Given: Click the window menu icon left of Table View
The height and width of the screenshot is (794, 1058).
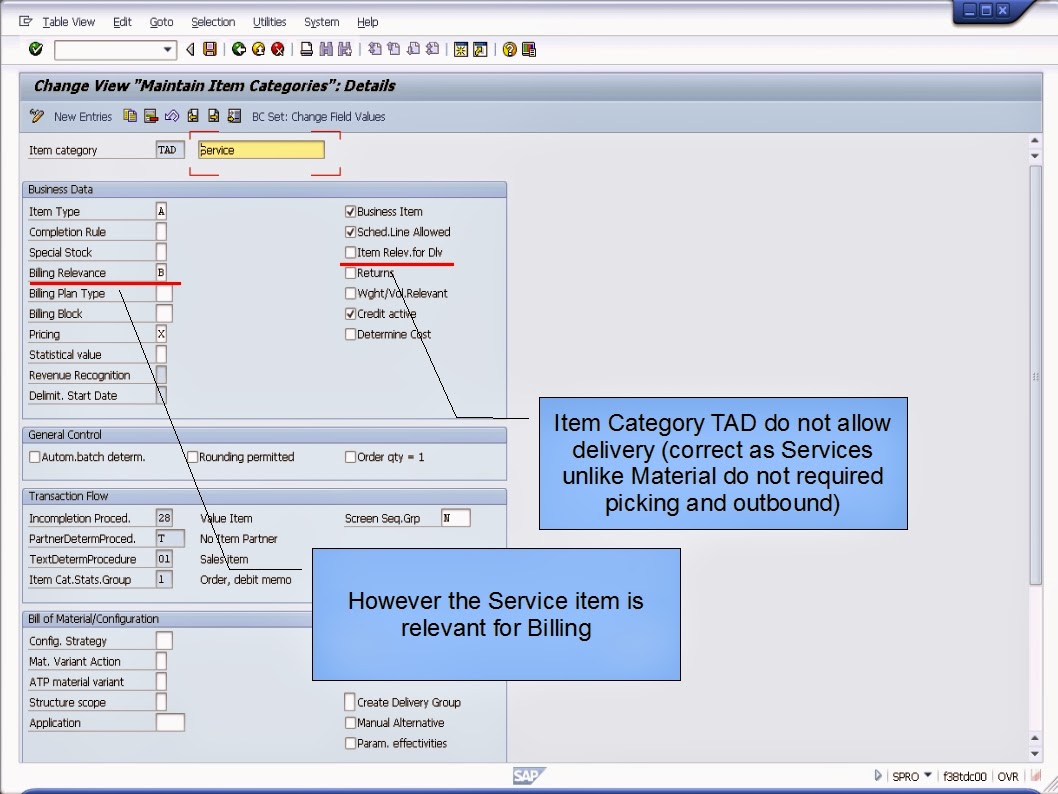Looking at the screenshot, I should pyautogui.click(x=26, y=22).
